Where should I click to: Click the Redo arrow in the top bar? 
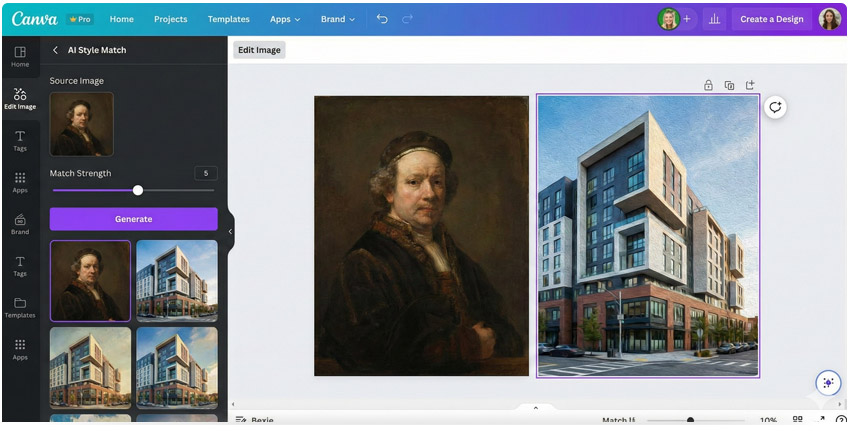coord(407,19)
